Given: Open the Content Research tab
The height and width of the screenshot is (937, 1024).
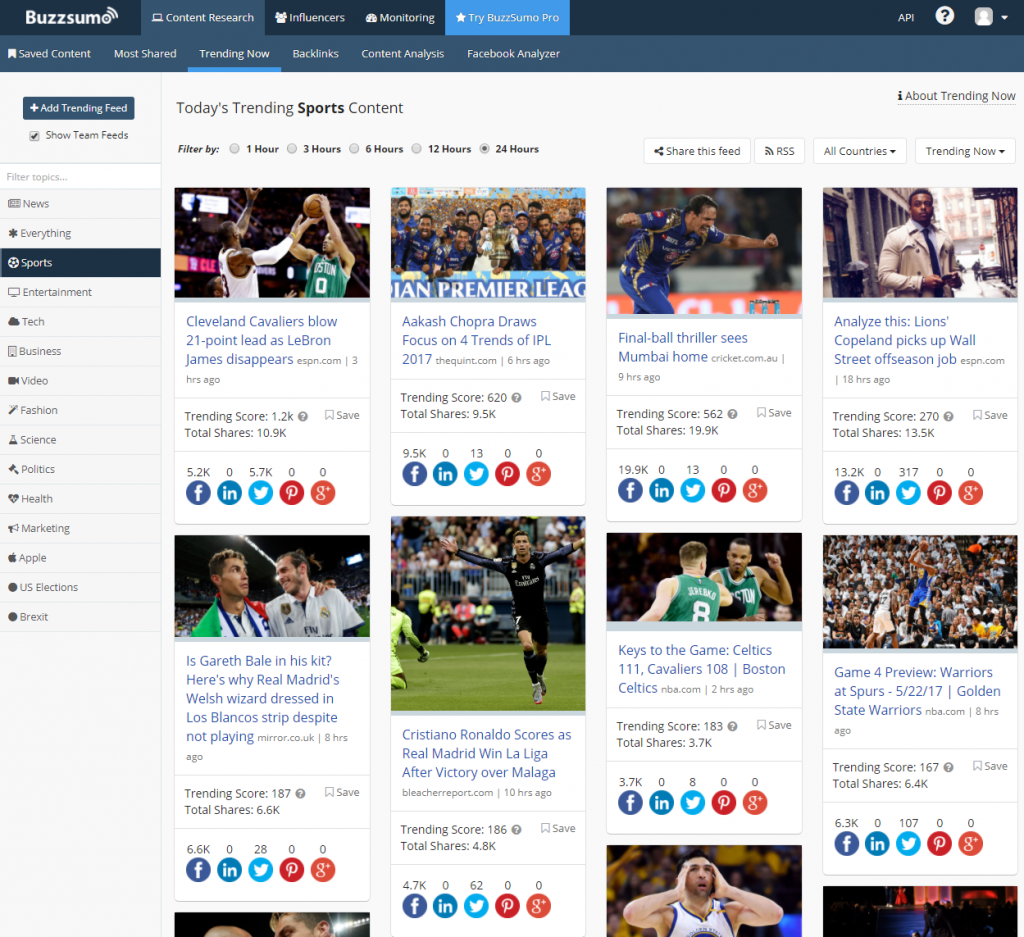Looking at the screenshot, I should tap(202, 18).
